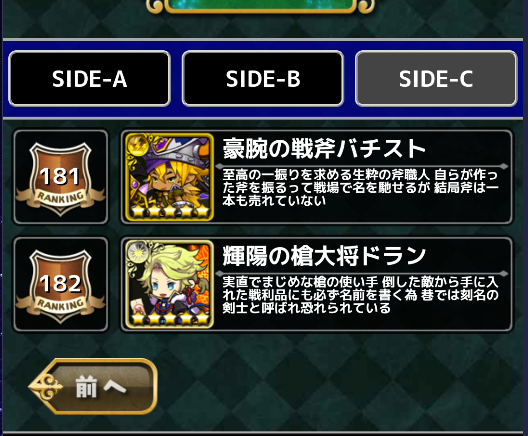The image size is (528, 436).
Task: Switch to the SIDE-B tab
Action: [x=263, y=78]
